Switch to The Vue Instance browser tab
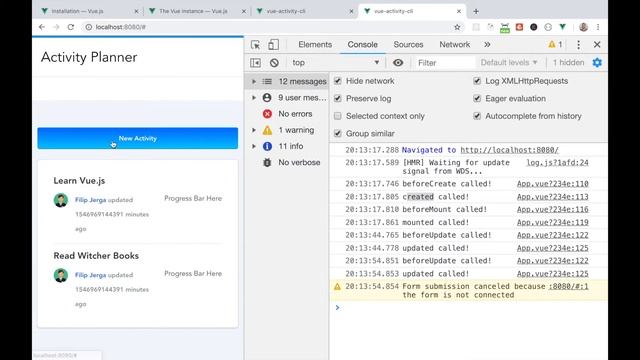This screenshot has width=640, height=360. (198, 11)
